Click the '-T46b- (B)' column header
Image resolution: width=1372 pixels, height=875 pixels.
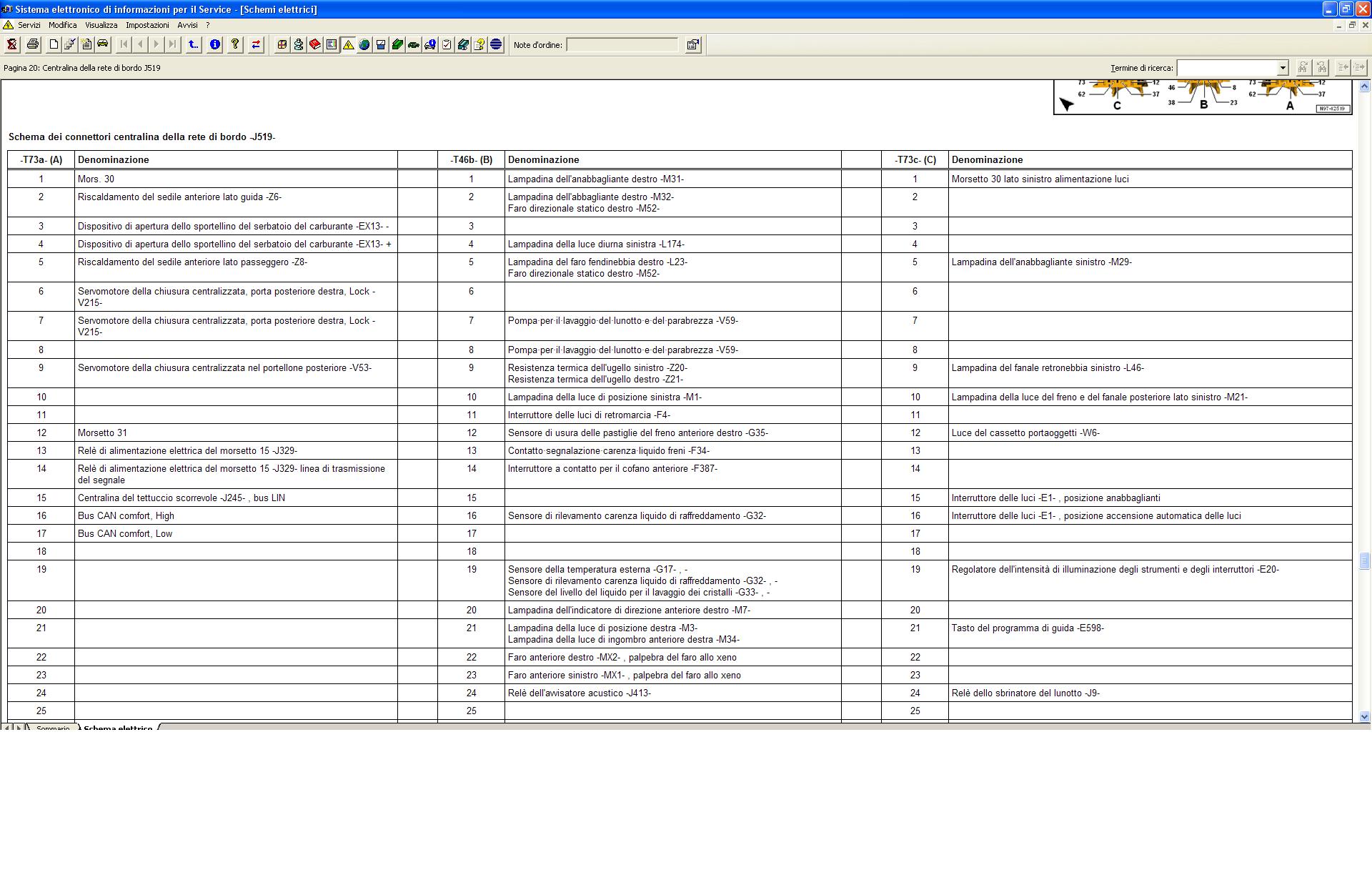[471, 159]
